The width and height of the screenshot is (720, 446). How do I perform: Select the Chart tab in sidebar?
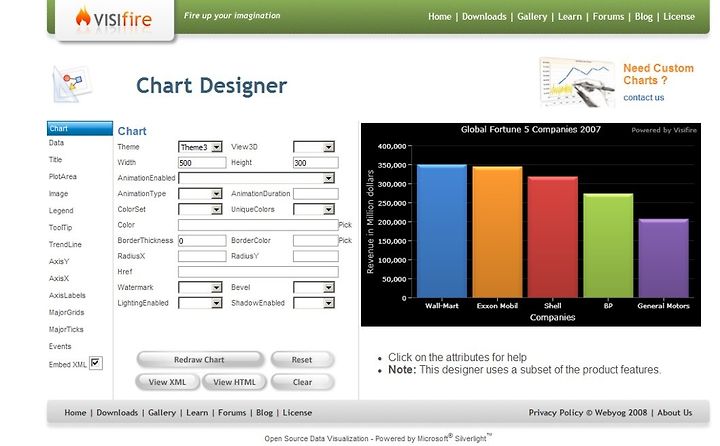[x=80, y=129]
